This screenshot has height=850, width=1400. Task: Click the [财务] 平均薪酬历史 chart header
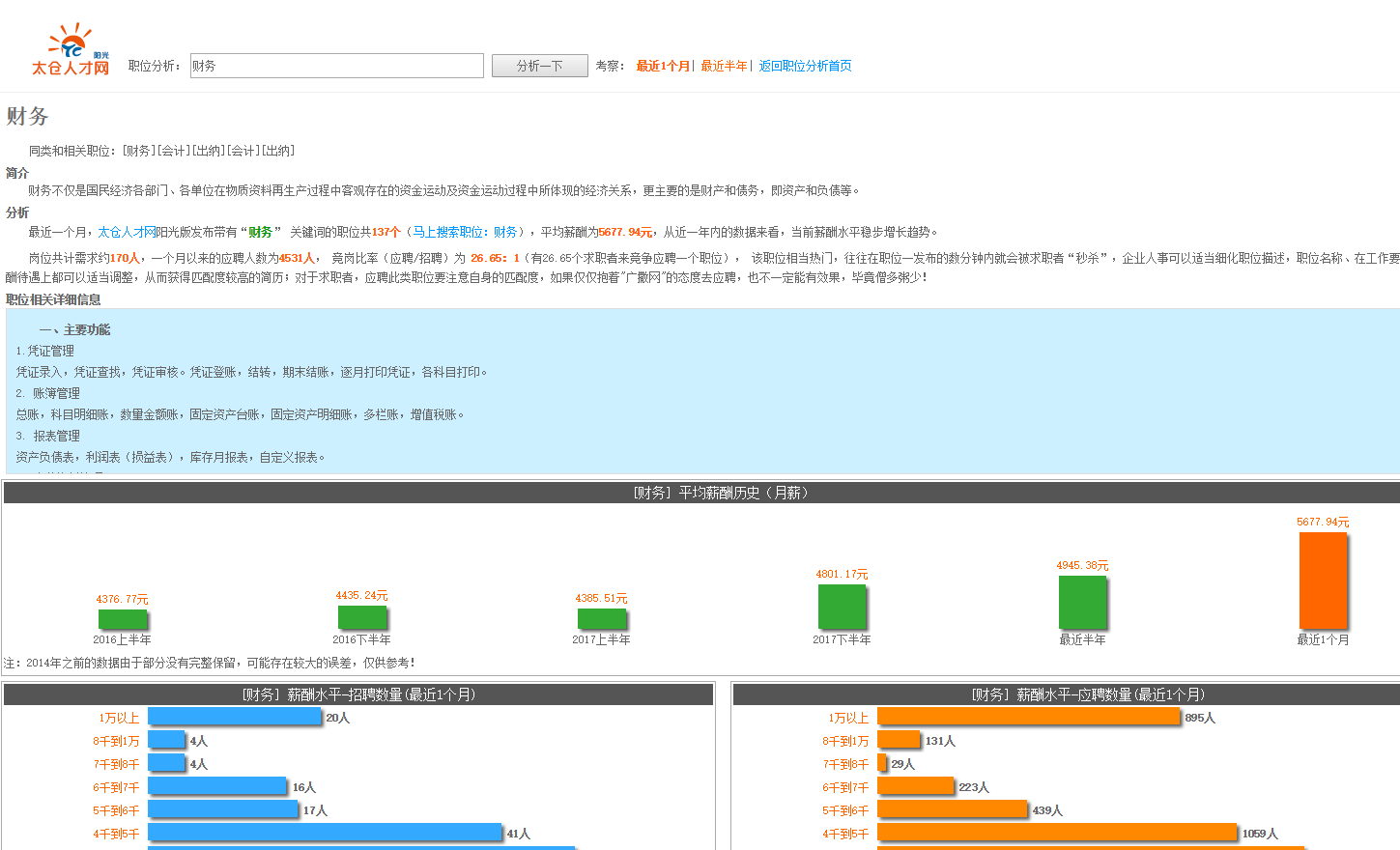(x=700, y=493)
